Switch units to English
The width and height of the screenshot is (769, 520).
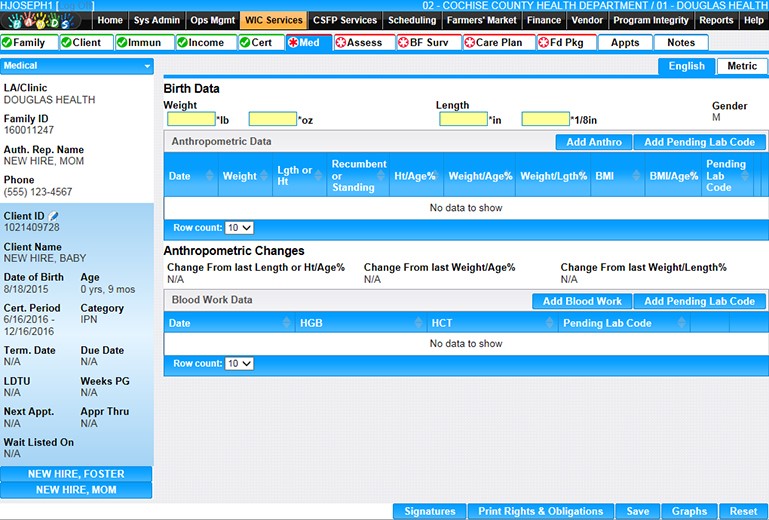tap(686, 67)
